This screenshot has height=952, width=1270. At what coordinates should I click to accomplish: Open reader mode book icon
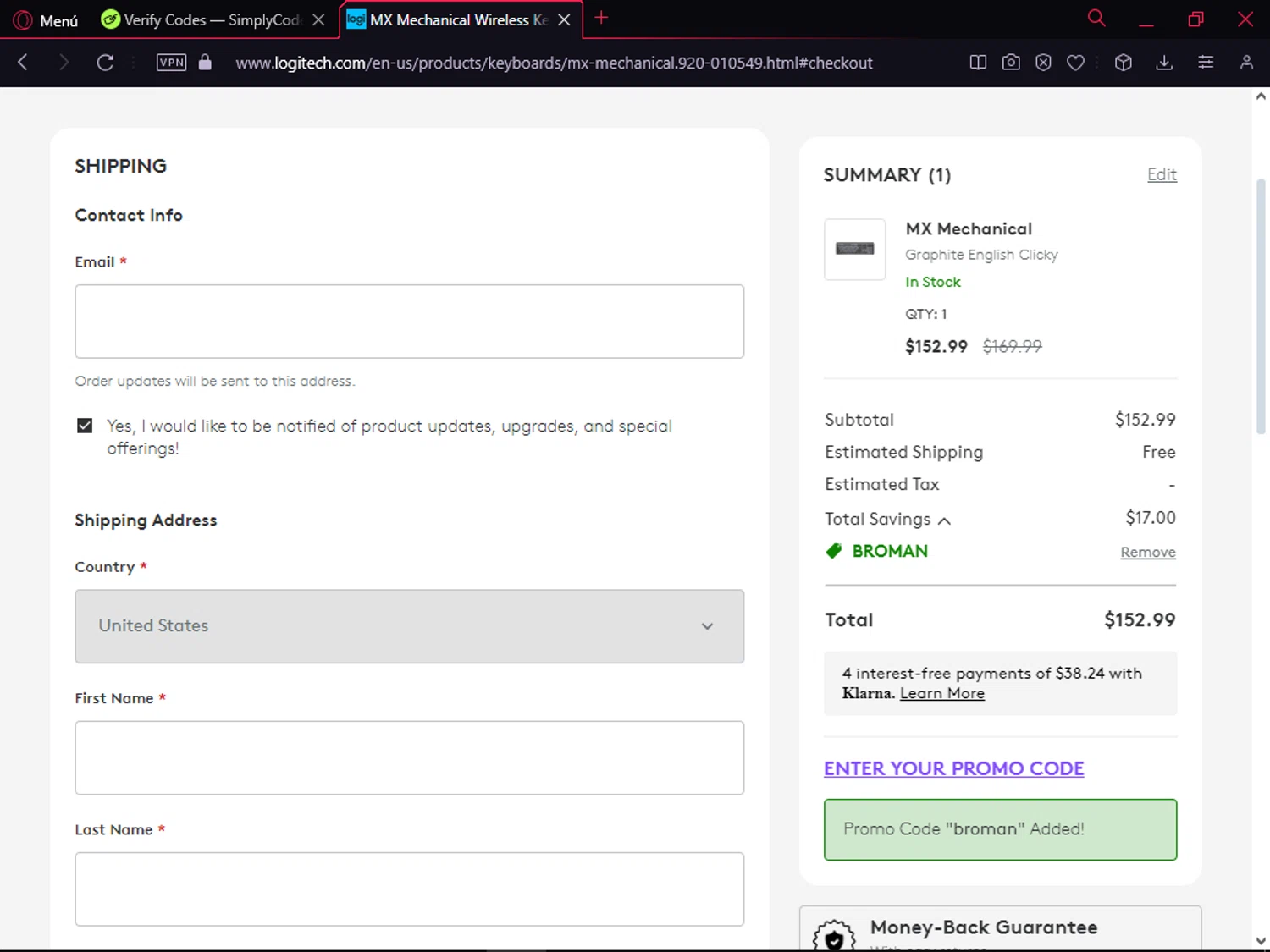(x=978, y=62)
